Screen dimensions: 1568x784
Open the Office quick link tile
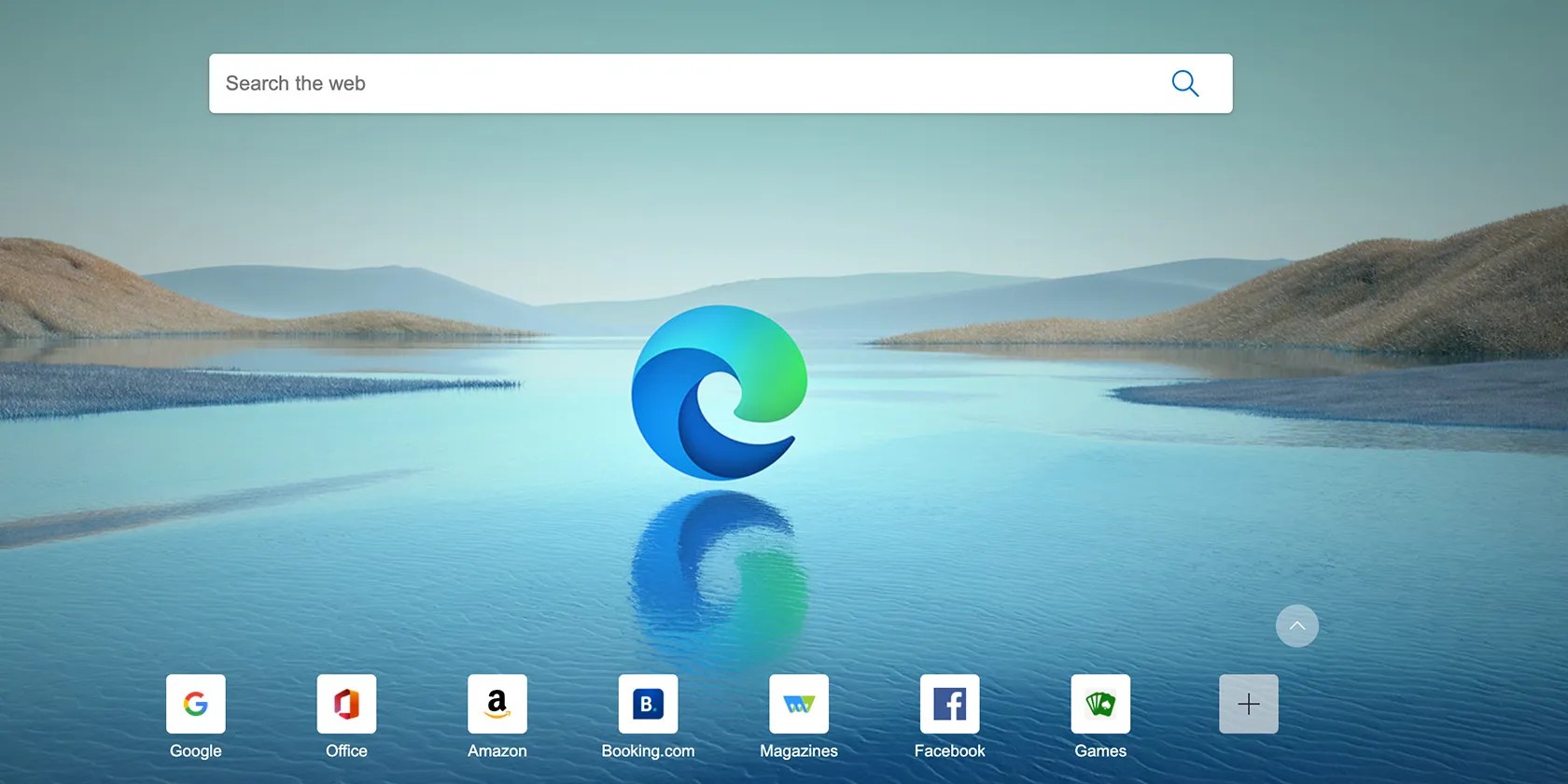[x=346, y=704]
